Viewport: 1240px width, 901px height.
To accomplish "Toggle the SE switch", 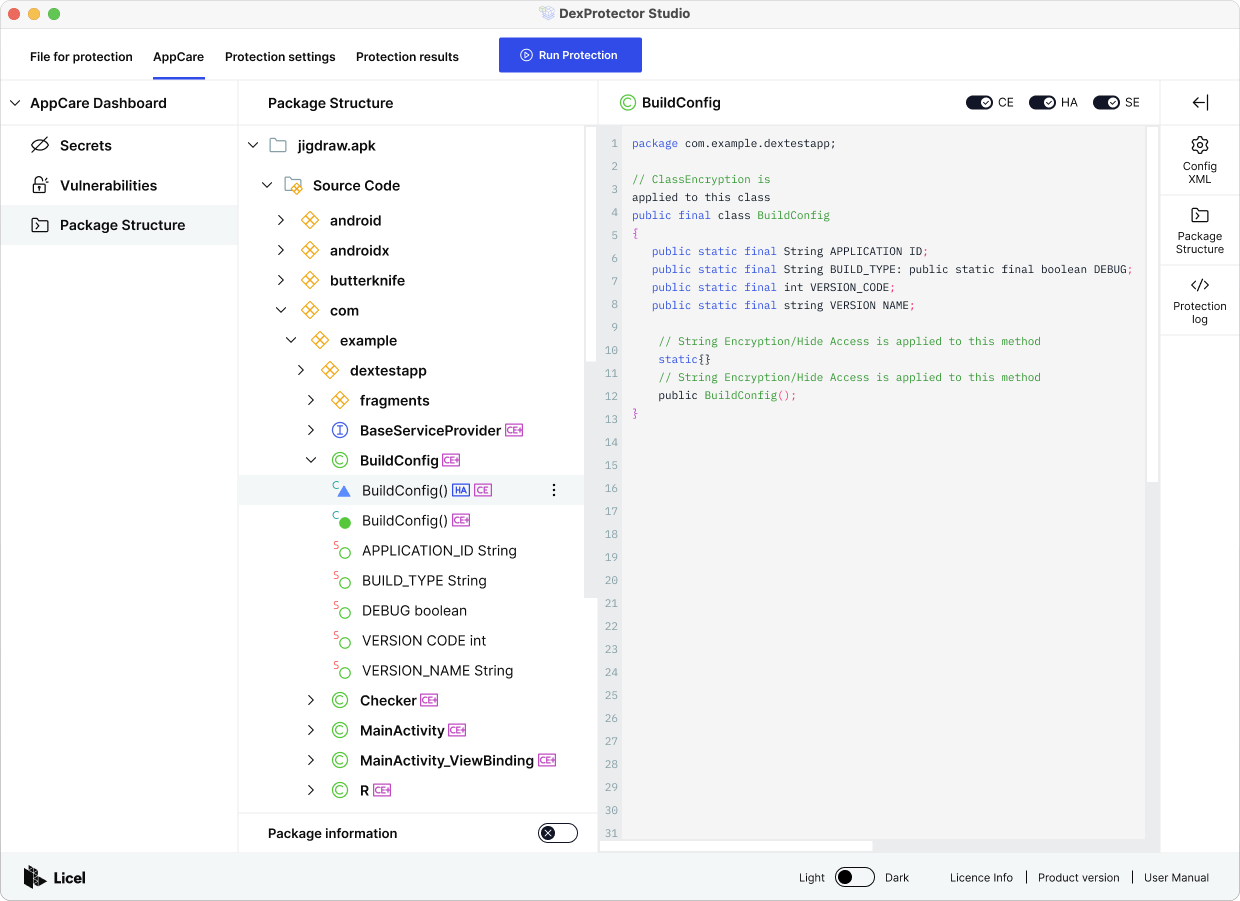I will pos(1106,103).
